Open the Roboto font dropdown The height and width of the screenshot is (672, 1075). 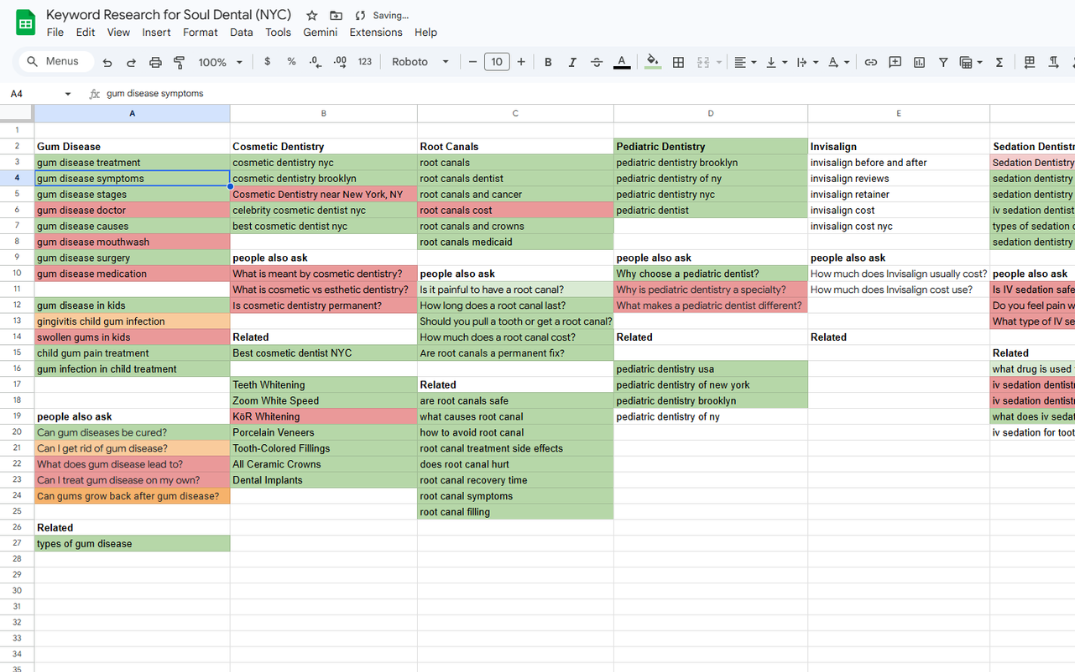tap(420, 62)
